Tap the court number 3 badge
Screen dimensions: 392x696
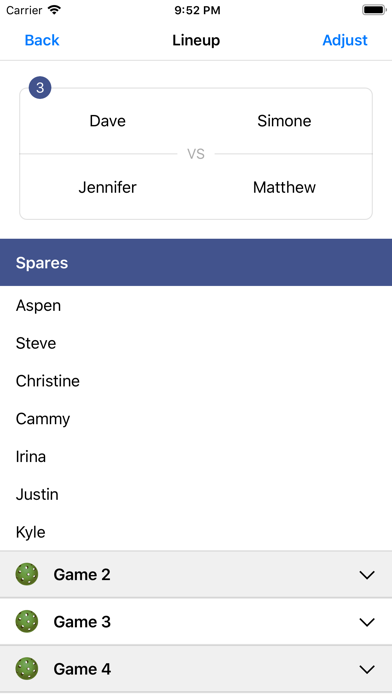(40, 87)
